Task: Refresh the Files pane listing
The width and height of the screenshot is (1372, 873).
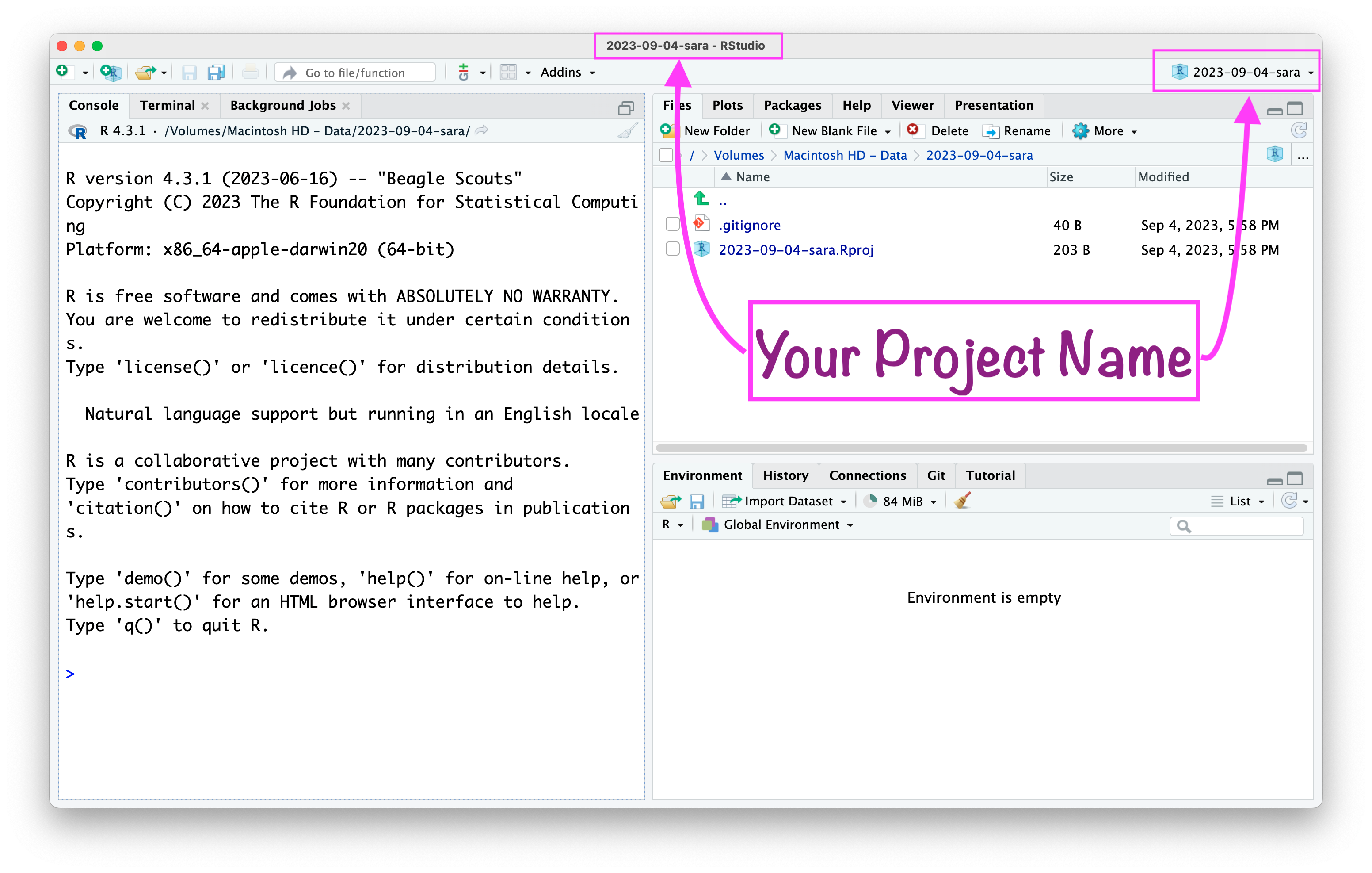Action: pos(1299,131)
